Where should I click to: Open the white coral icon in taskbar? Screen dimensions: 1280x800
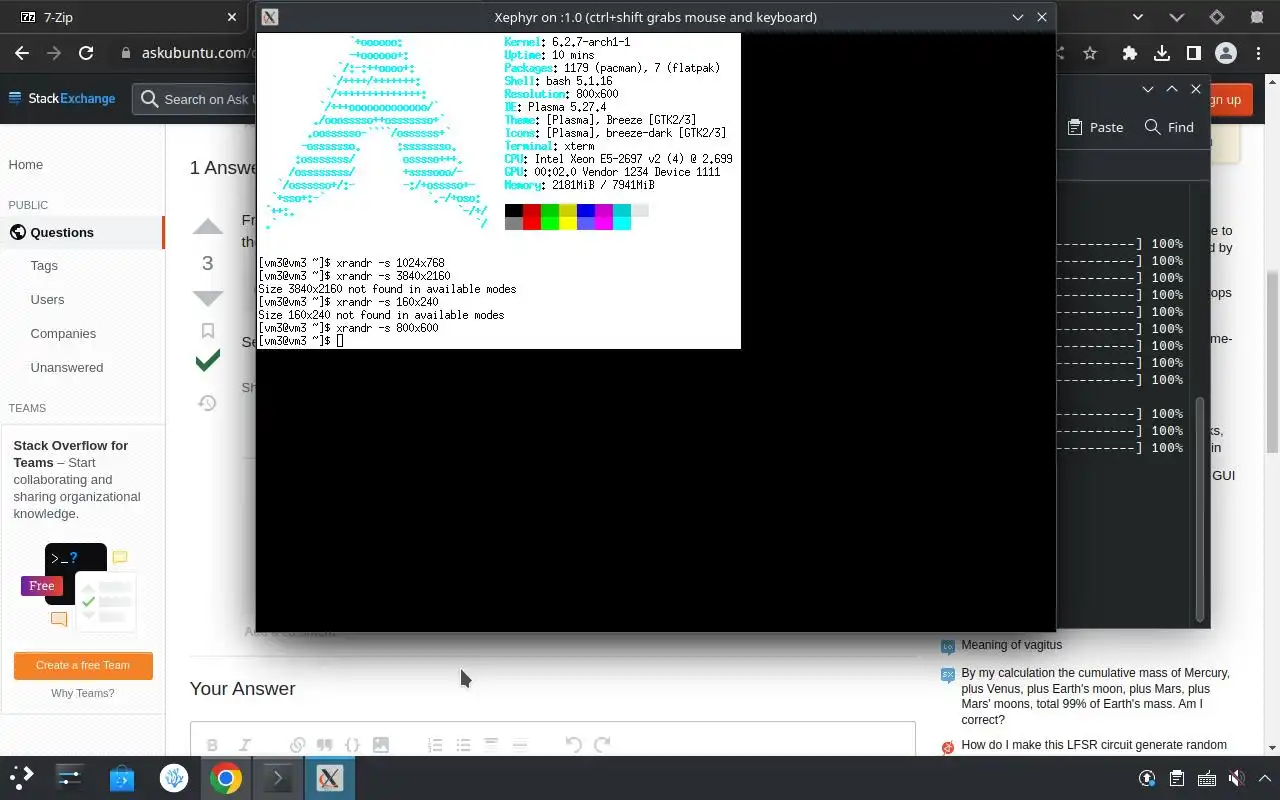(x=174, y=777)
